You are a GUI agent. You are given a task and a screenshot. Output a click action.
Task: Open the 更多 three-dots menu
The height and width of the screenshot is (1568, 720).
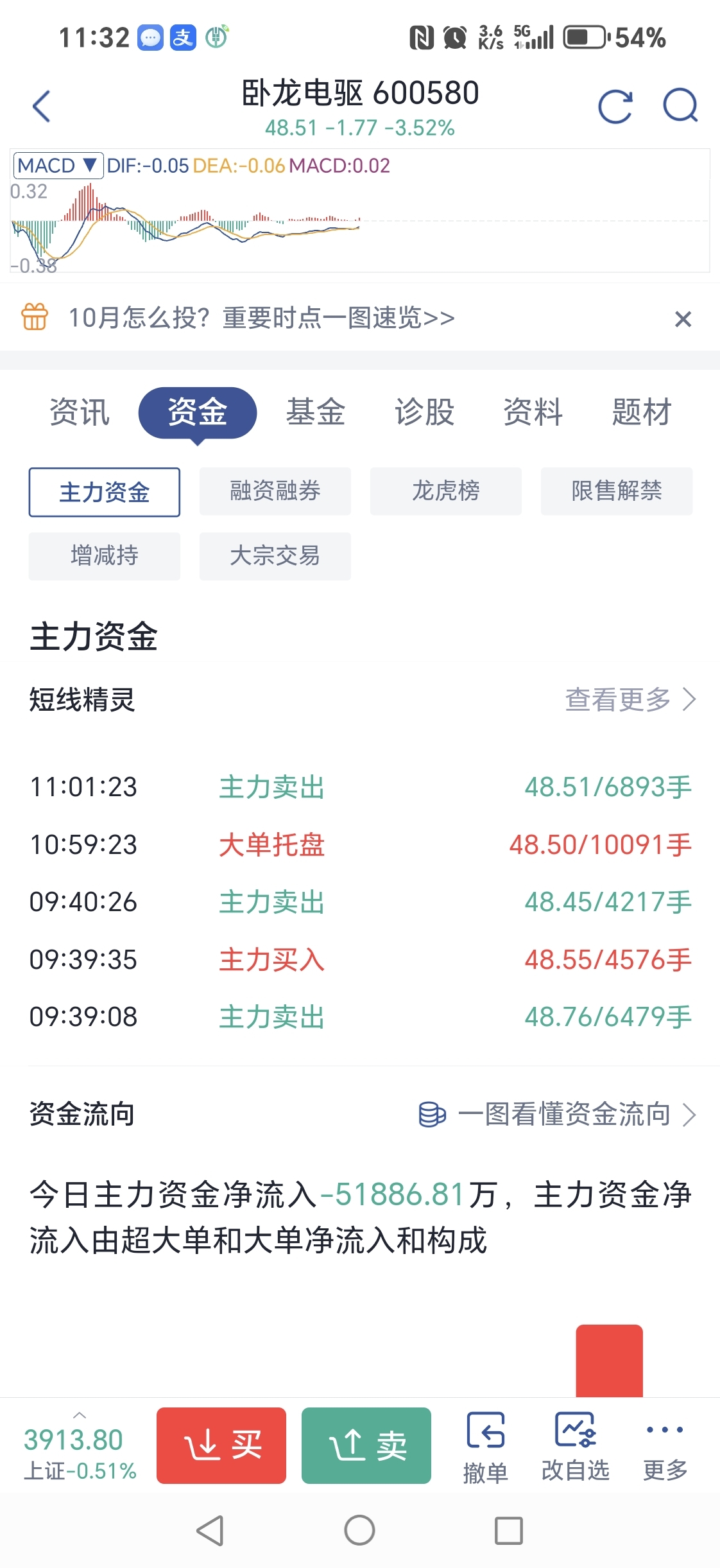(665, 1430)
